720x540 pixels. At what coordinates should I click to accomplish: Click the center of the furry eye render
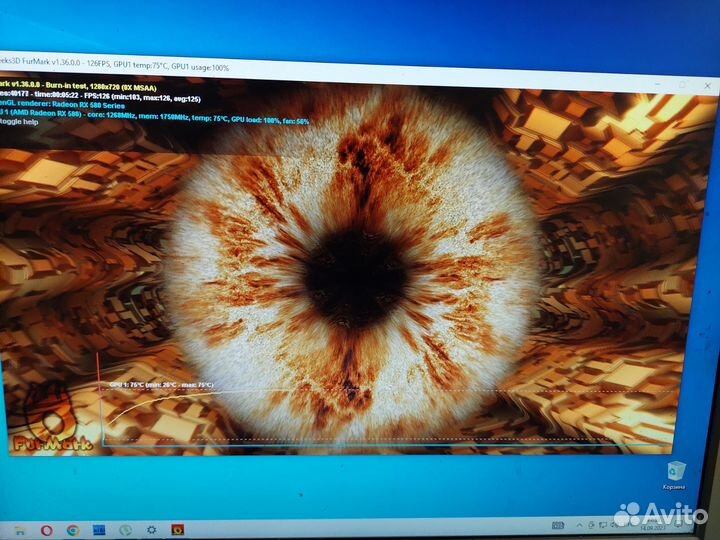356,270
